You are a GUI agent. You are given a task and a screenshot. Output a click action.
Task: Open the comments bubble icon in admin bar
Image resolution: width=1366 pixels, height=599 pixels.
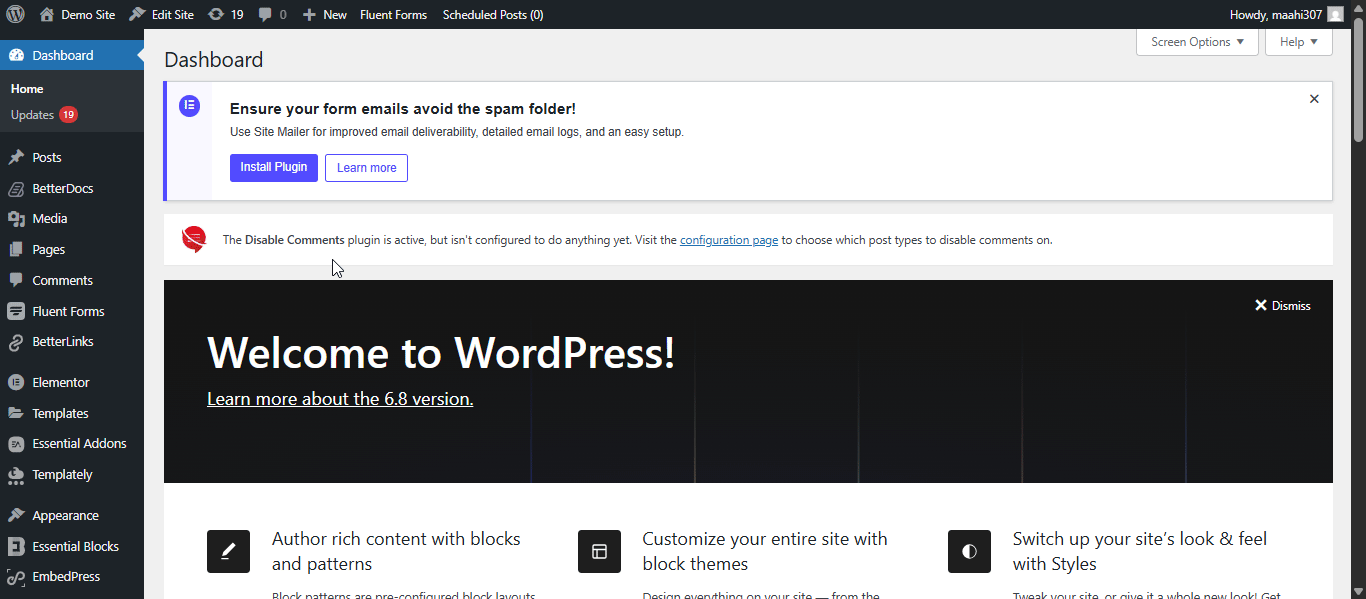(265, 15)
